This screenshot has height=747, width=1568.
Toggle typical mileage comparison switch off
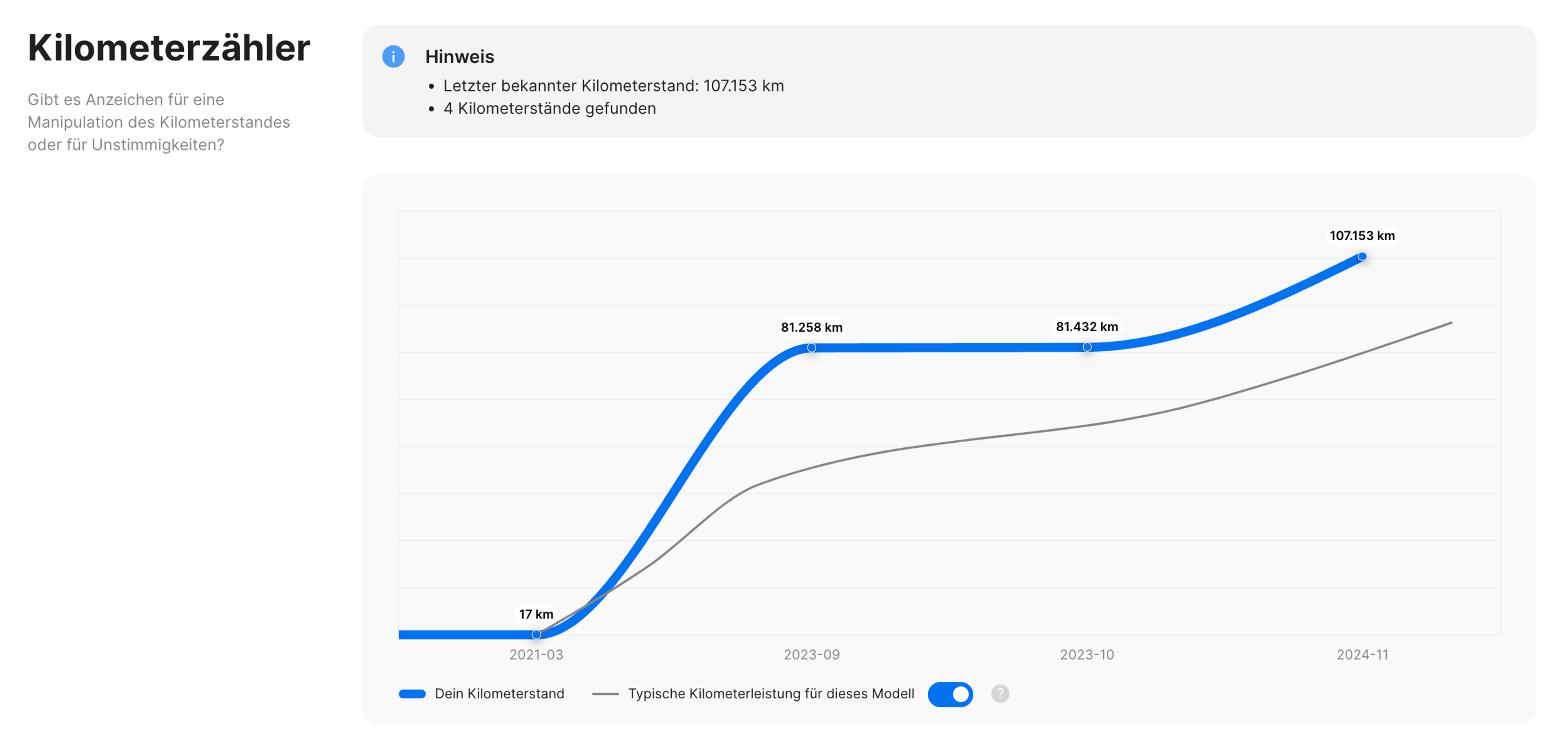tap(949, 694)
